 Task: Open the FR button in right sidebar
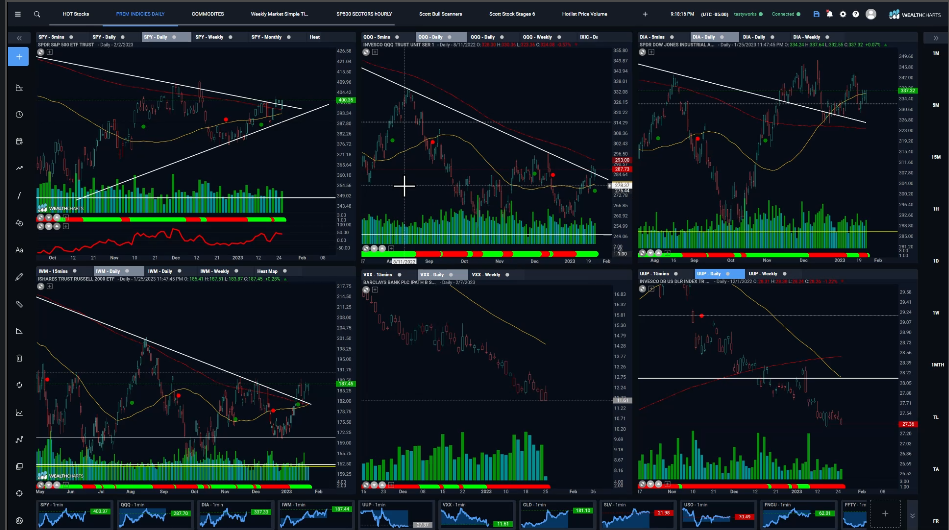click(x=936, y=521)
